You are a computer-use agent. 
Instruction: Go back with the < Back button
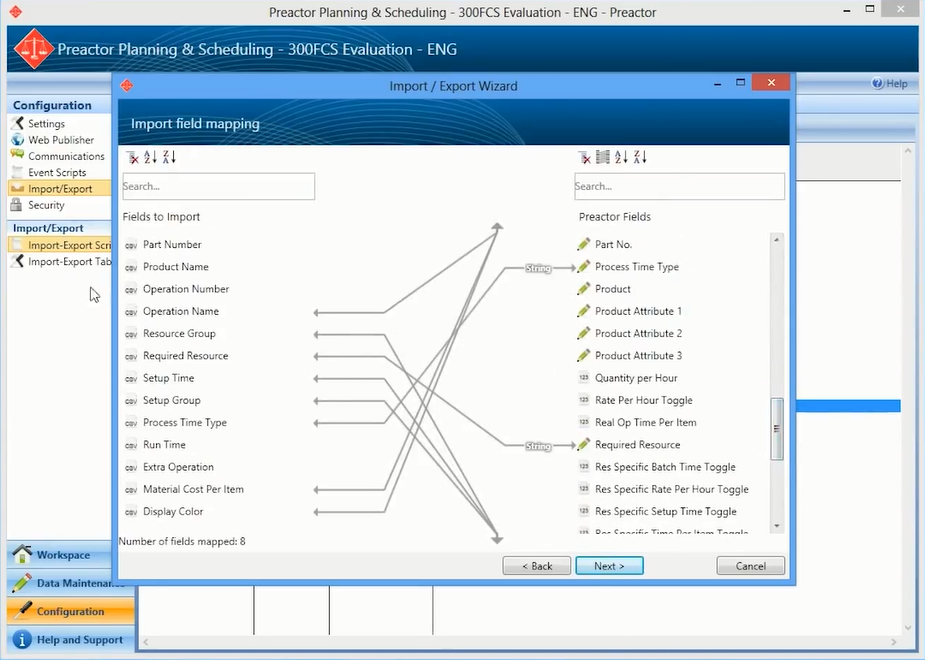(537, 566)
